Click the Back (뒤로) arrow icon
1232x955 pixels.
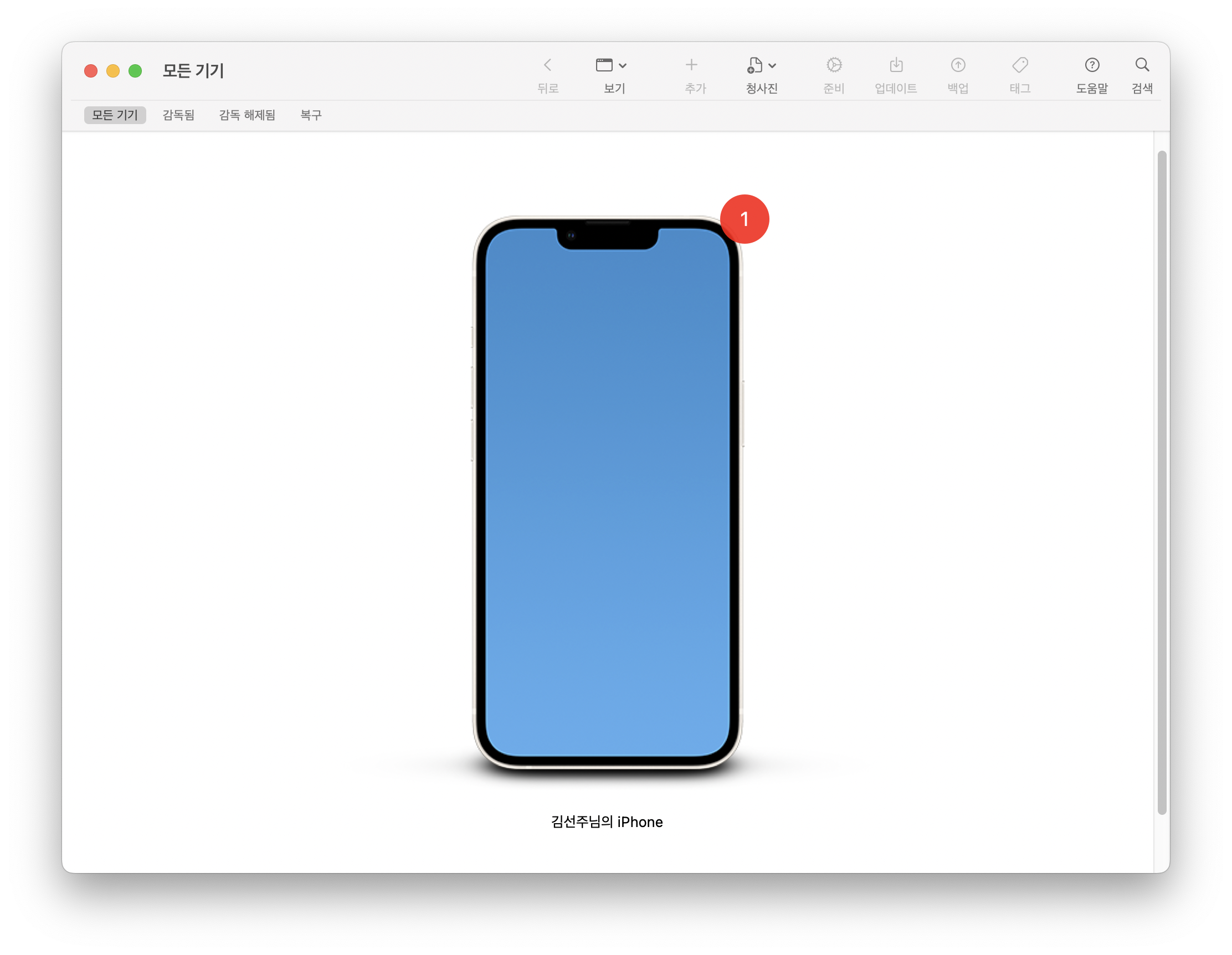547,65
